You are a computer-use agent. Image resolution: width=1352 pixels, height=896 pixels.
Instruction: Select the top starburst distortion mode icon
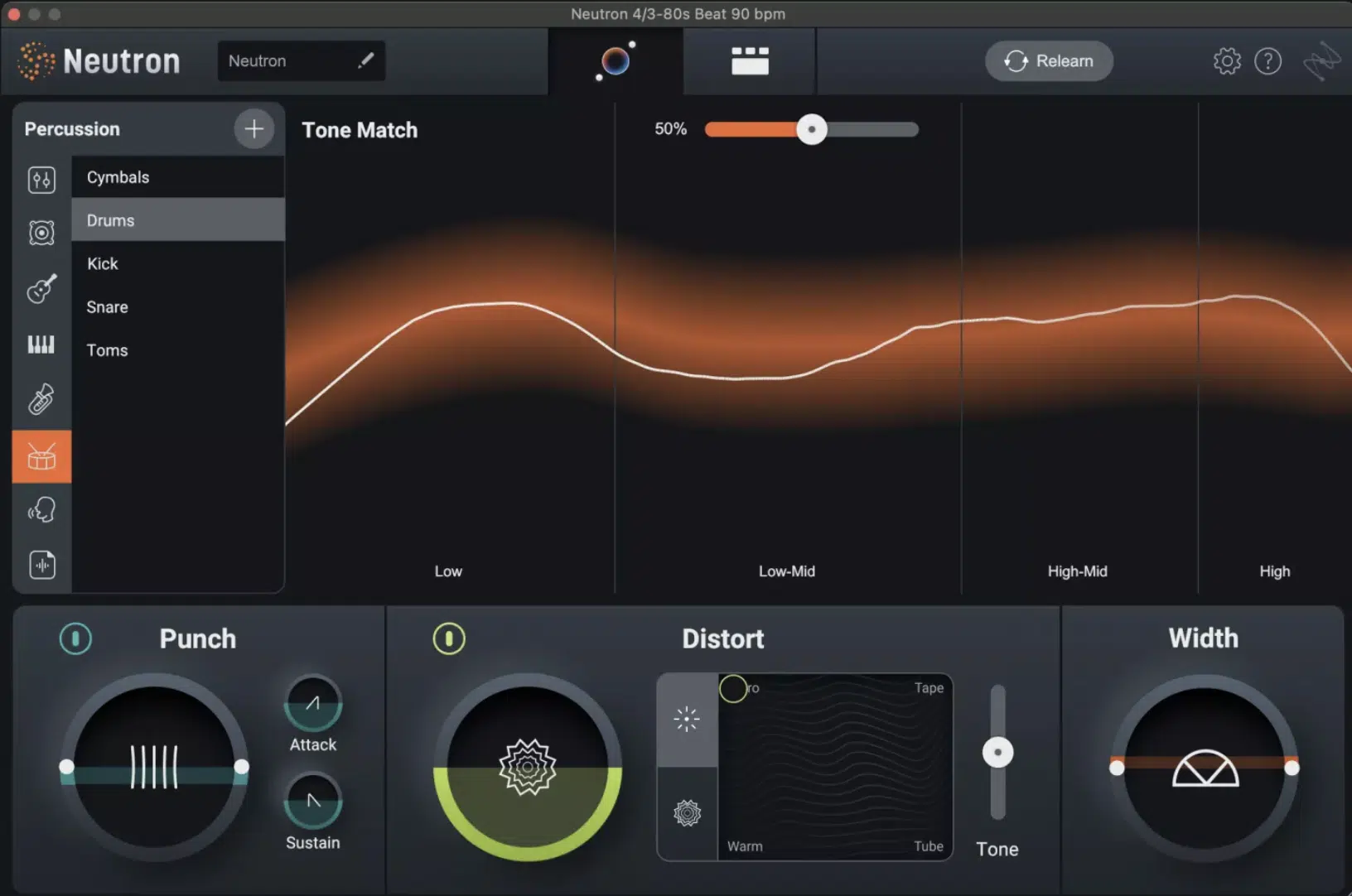tap(687, 719)
